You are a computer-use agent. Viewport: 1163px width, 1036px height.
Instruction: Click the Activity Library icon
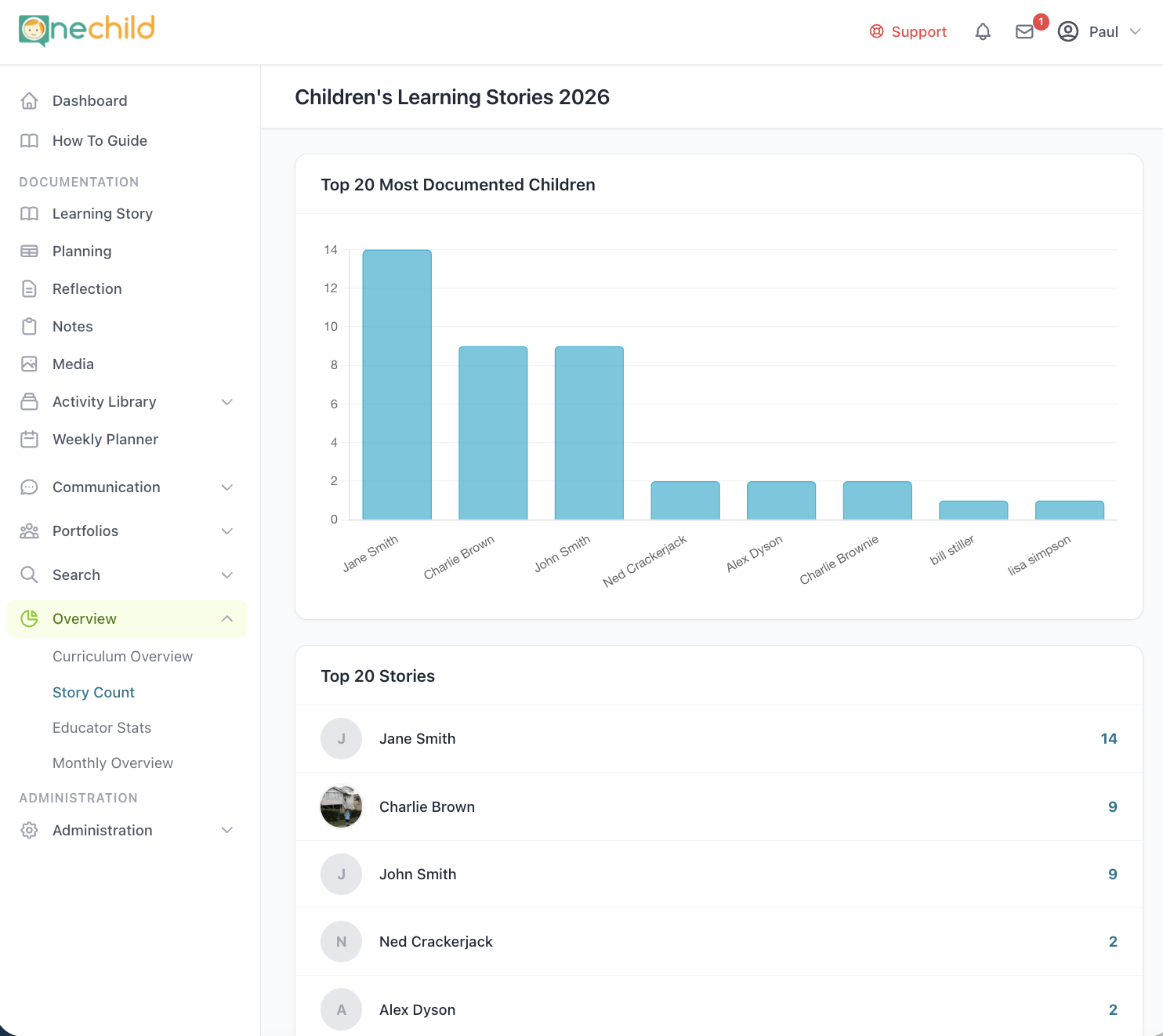pos(29,402)
